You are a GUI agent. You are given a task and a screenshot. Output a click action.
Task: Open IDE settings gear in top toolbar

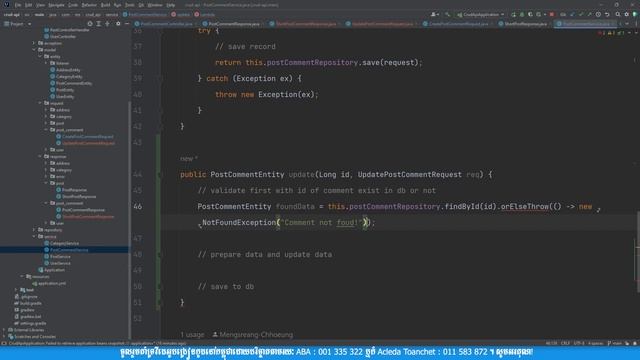pyautogui.click(x=627, y=15)
